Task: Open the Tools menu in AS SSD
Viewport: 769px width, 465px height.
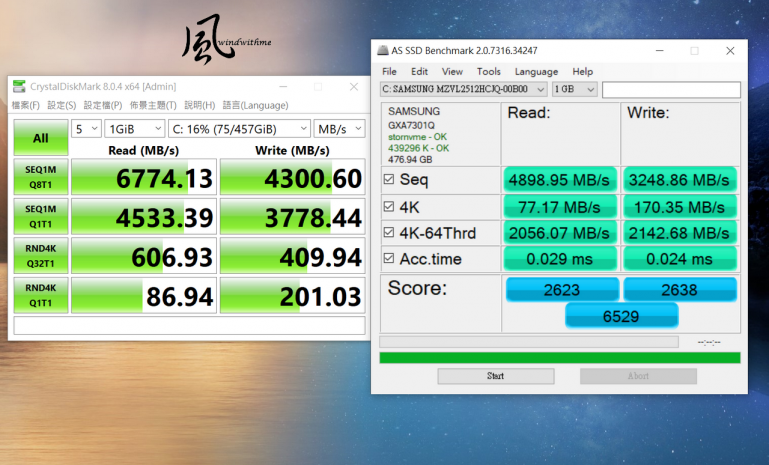Action: pos(488,72)
